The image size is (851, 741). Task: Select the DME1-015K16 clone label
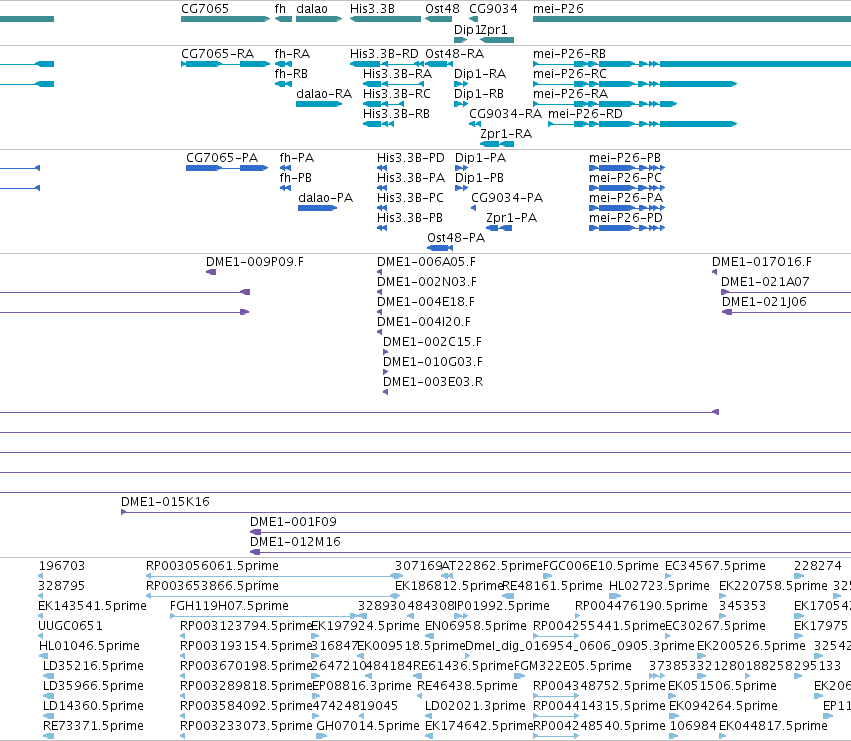point(165,502)
